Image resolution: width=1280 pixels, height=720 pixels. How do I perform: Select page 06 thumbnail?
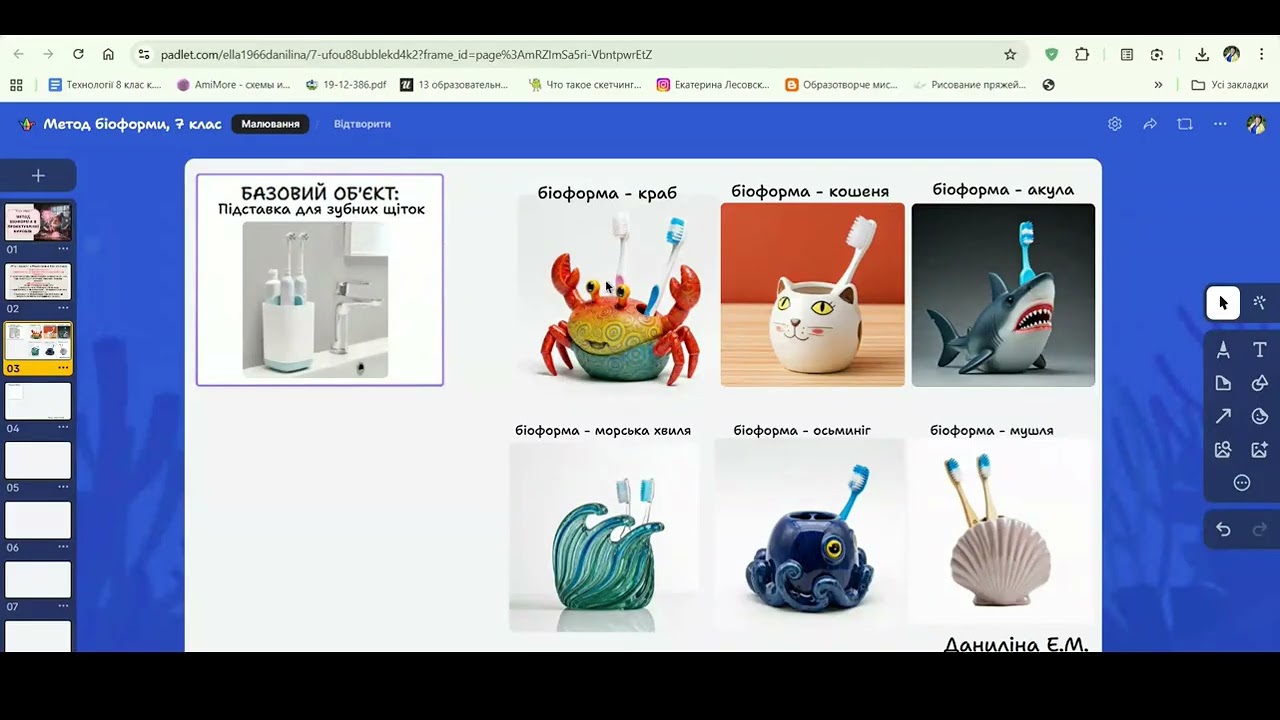point(38,520)
